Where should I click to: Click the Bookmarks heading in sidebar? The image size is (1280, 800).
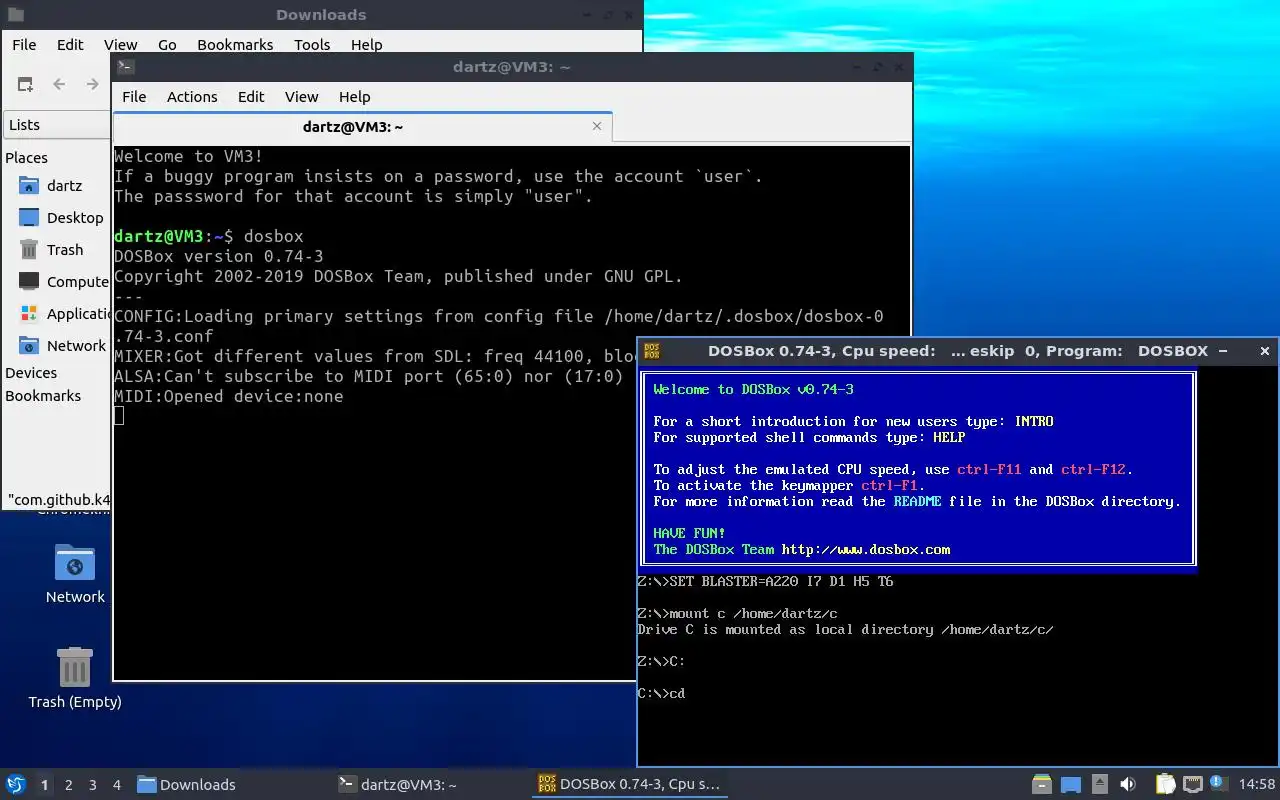tap(43, 396)
